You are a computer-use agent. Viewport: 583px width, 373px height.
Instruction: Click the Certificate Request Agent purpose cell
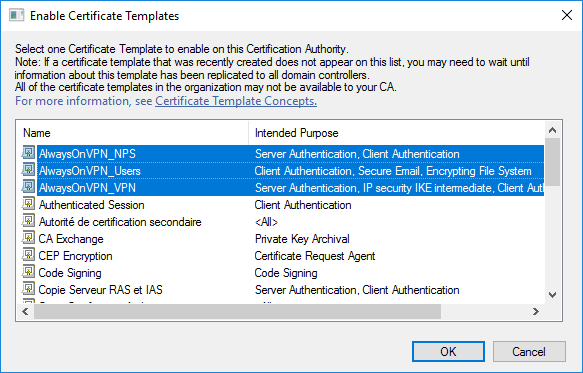point(315,256)
